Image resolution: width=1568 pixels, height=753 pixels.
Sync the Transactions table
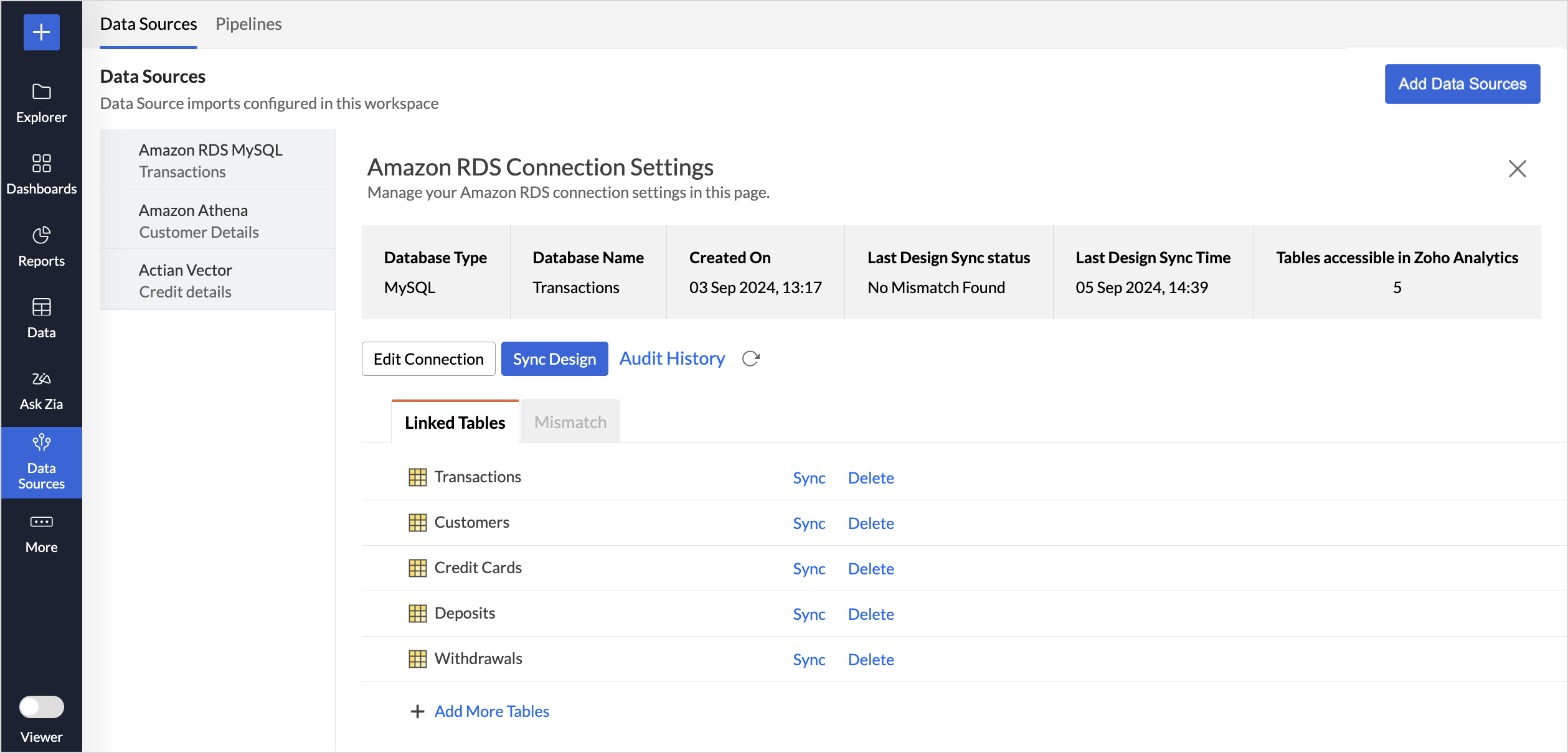(809, 477)
